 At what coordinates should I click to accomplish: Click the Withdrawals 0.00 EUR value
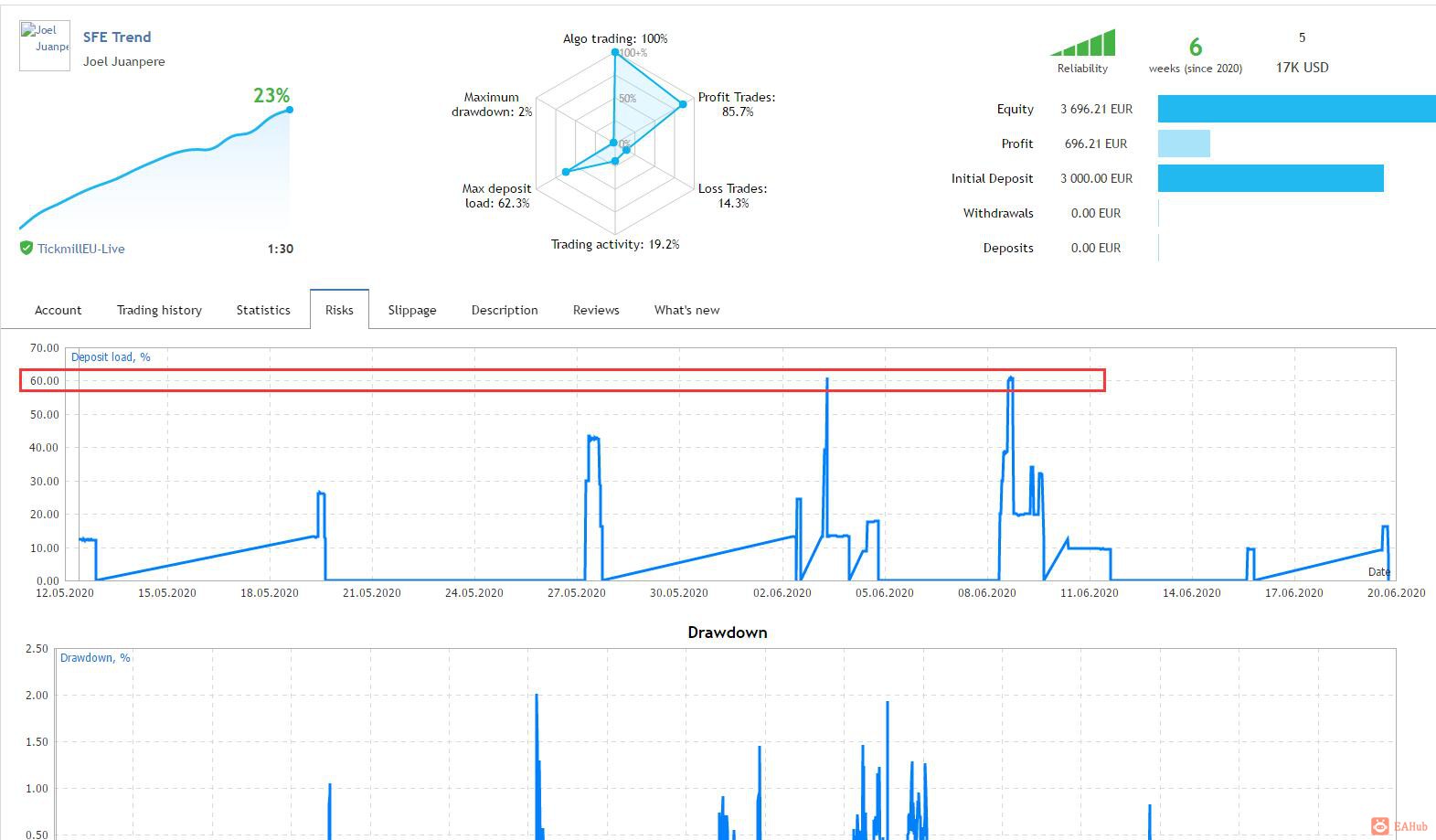pyautogui.click(x=1096, y=213)
